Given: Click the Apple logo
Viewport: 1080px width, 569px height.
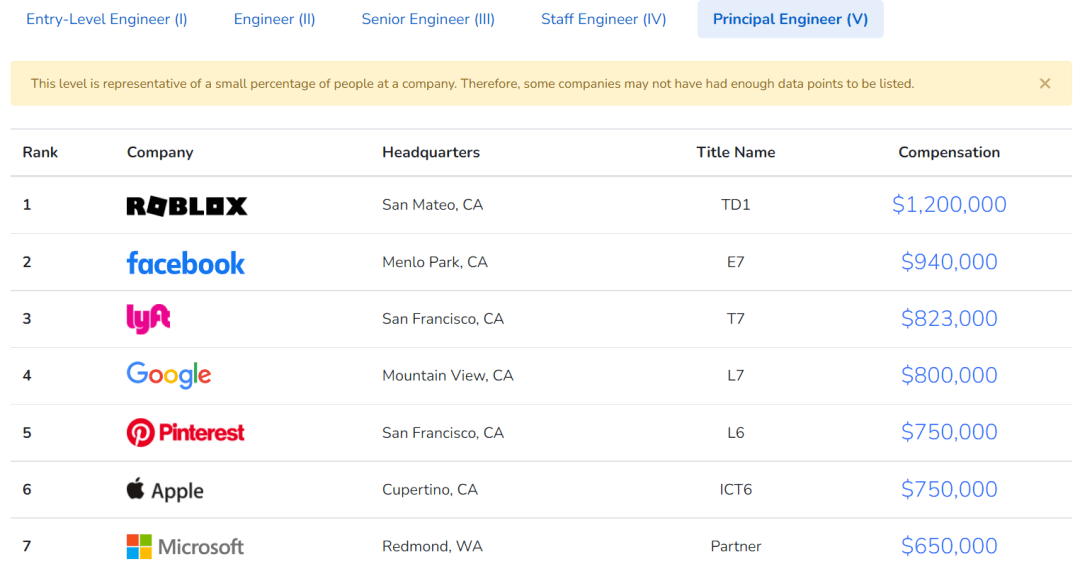Looking at the screenshot, I should click(165, 490).
